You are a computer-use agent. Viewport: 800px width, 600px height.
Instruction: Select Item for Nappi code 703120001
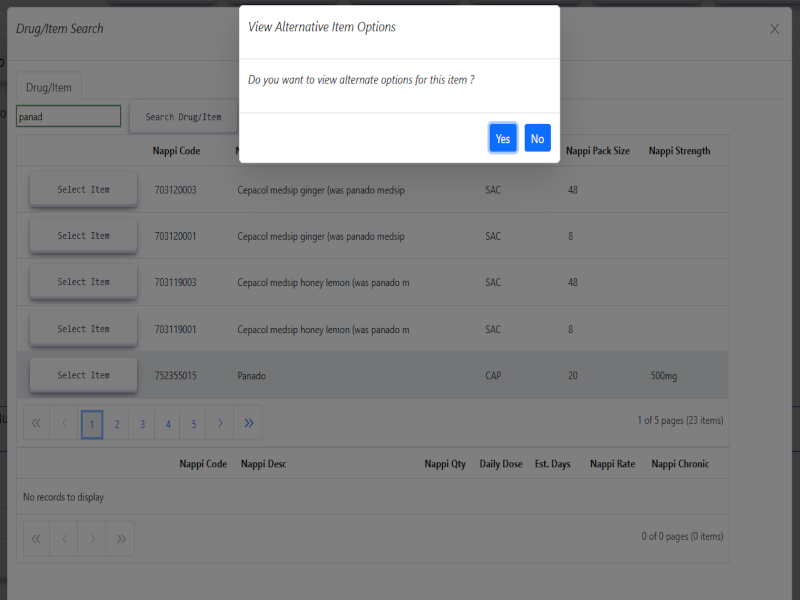pyautogui.click(x=83, y=236)
